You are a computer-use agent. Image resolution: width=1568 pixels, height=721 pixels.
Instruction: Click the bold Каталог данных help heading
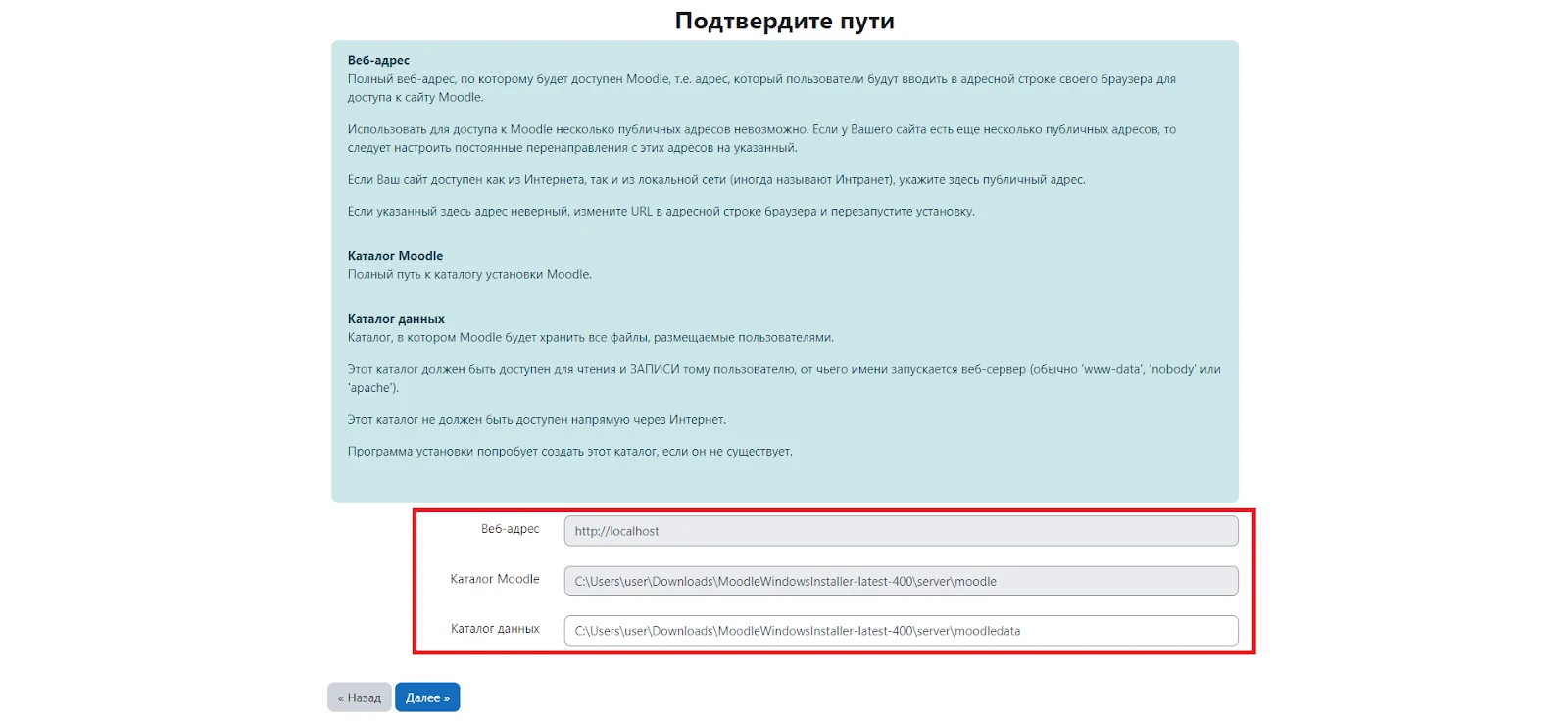(396, 319)
